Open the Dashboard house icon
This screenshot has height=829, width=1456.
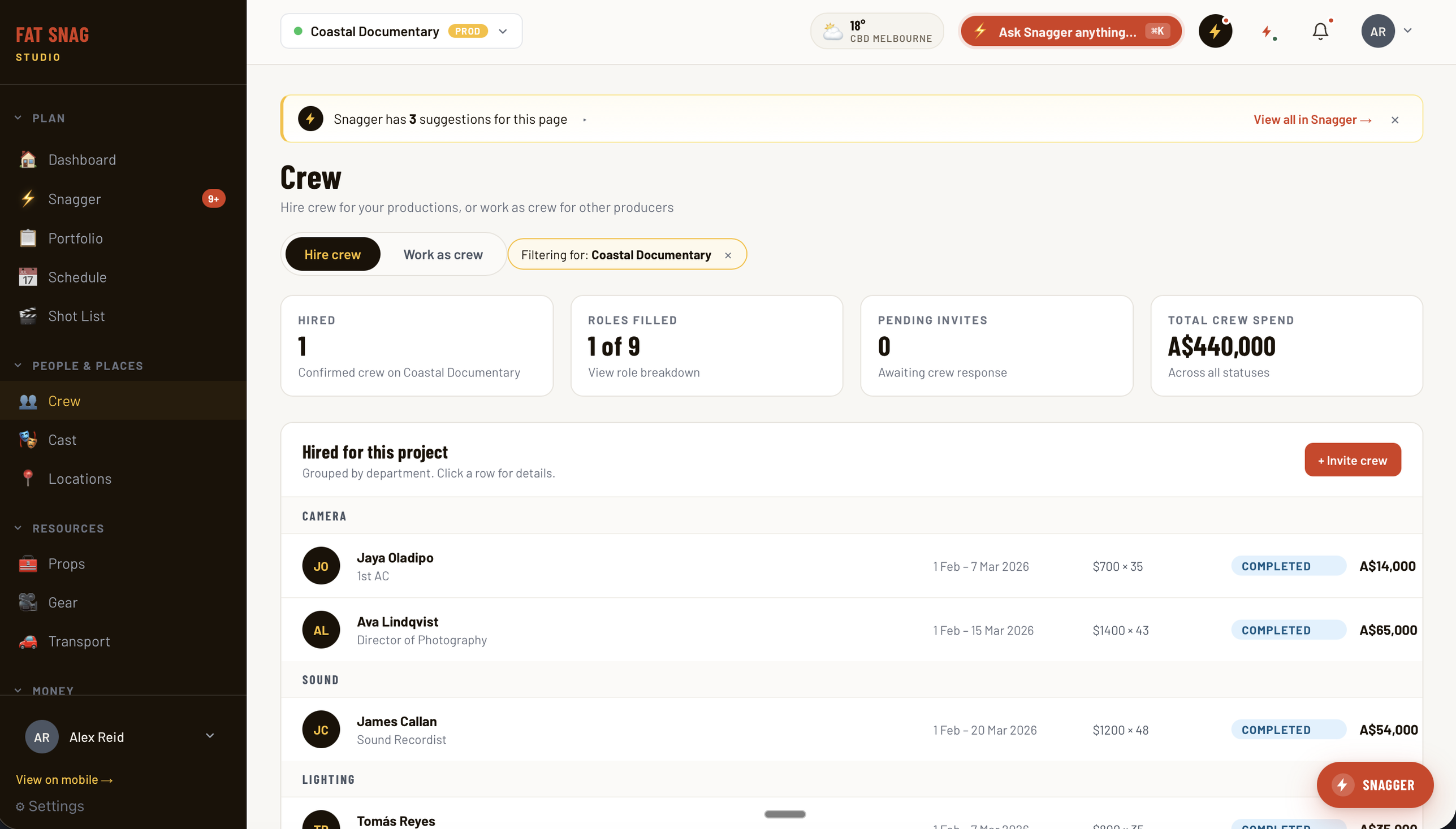coord(28,159)
